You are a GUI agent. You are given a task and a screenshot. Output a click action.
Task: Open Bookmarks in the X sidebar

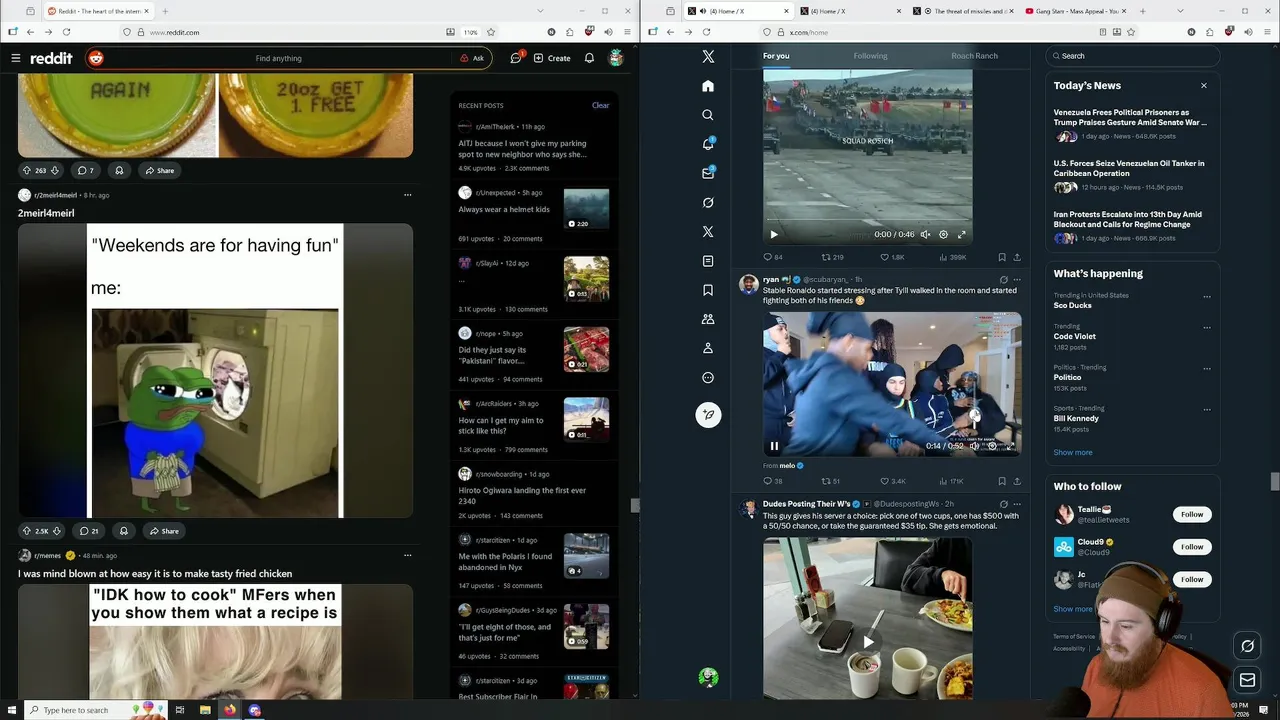tap(708, 290)
